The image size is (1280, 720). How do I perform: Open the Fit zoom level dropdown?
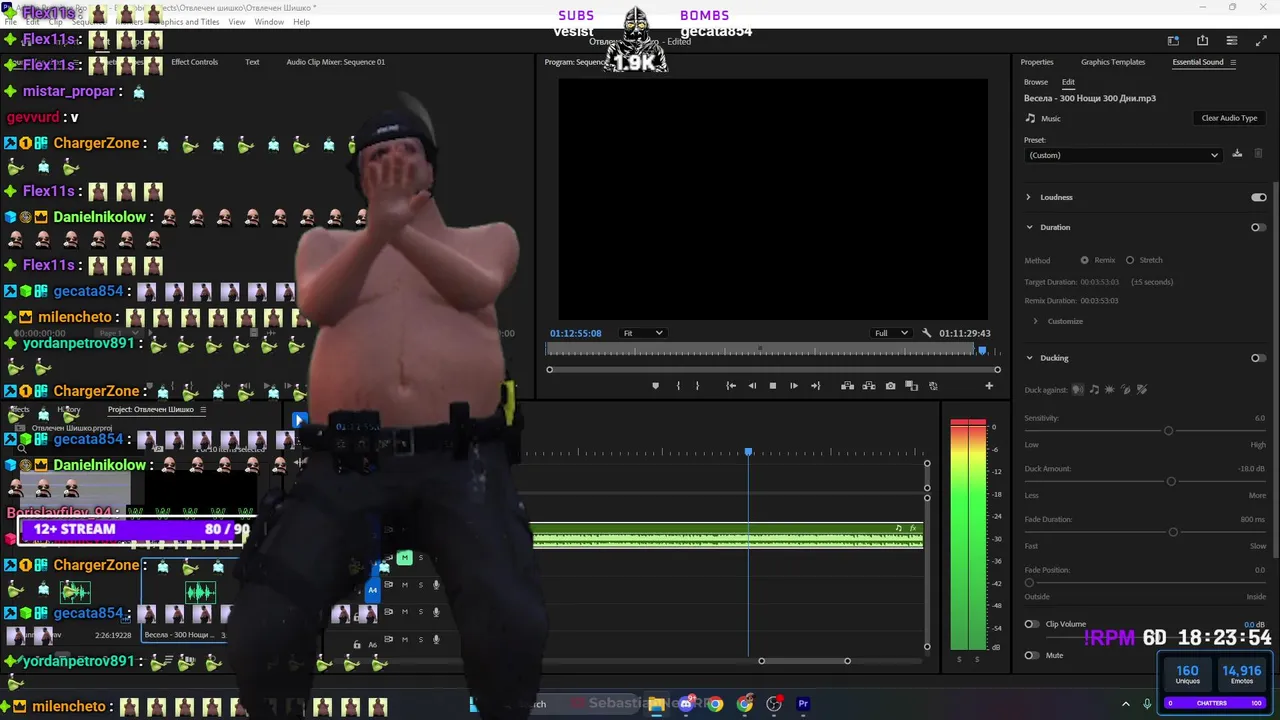click(x=642, y=333)
